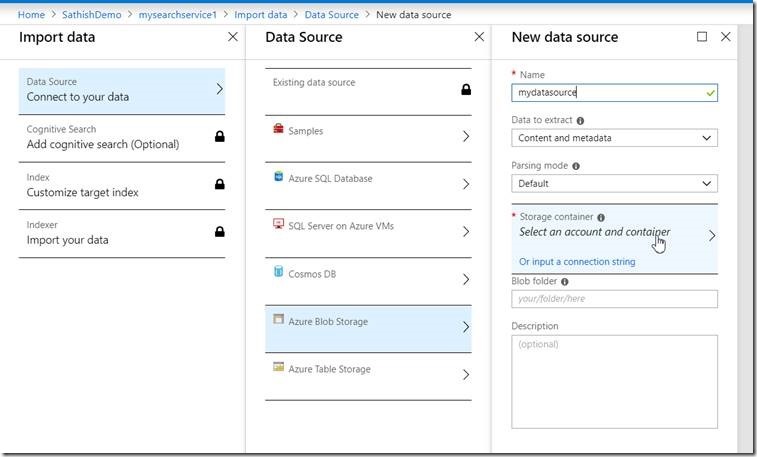Click the lock icon on Cognitive Search row
This screenshot has height=457, width=757.
click(x=220, y=137)
